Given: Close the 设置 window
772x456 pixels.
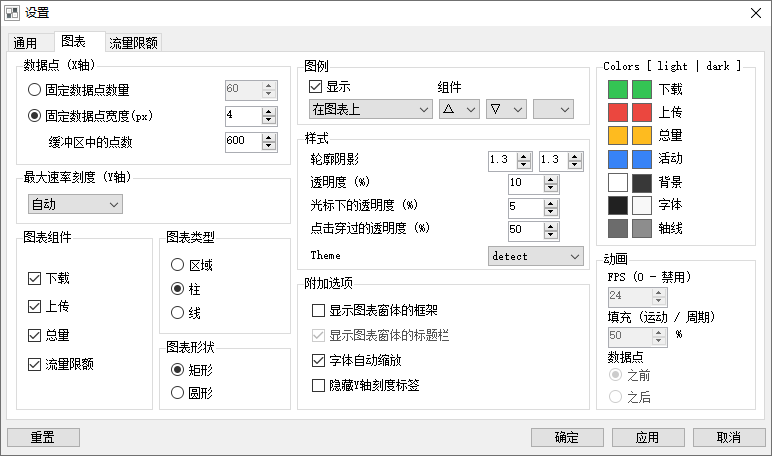Looking at the screenshot, I should 756,13.
